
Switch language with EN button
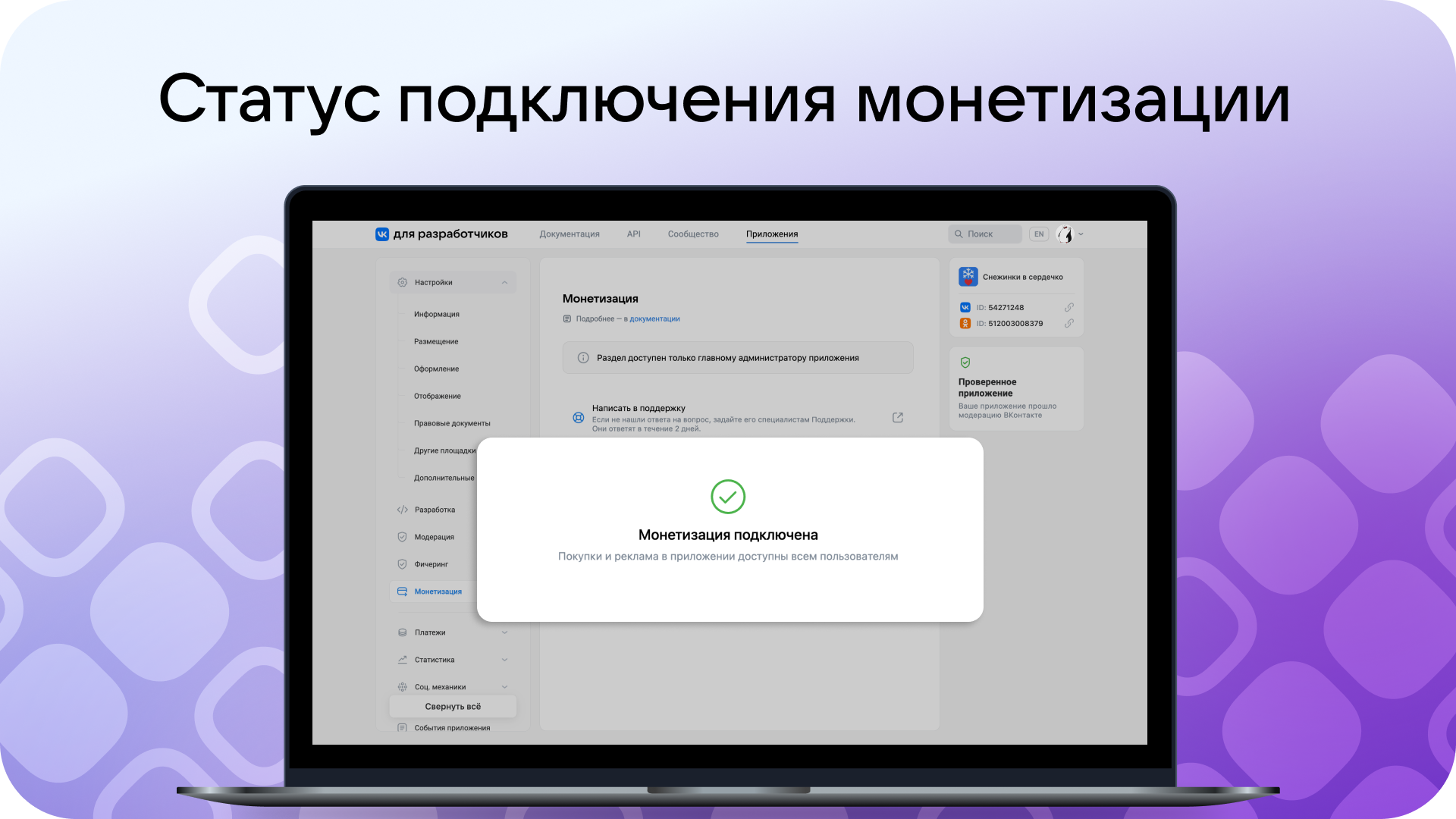coord(1039,234)
